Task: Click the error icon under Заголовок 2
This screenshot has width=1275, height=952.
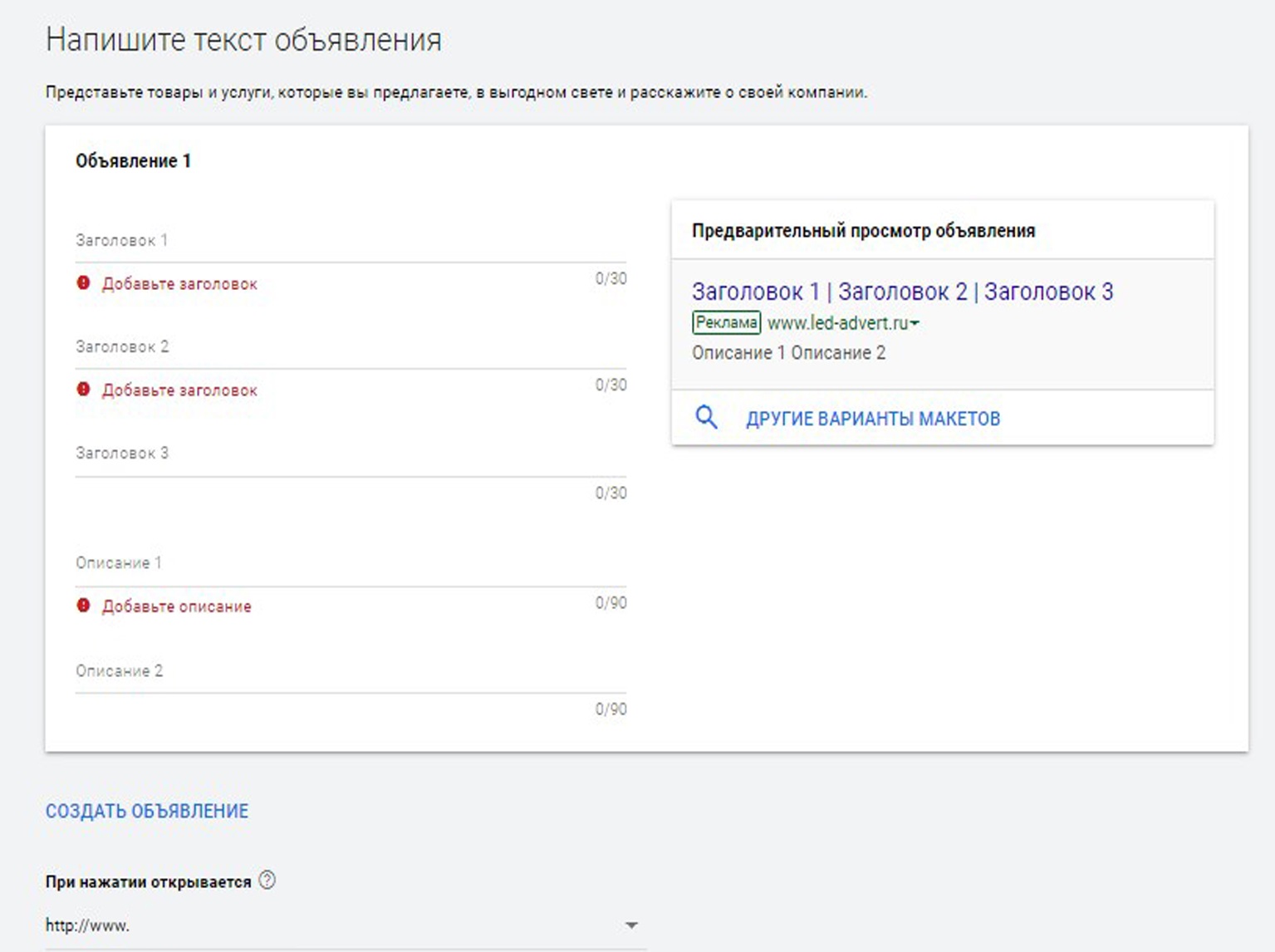Action: click(x=83, y=390)
